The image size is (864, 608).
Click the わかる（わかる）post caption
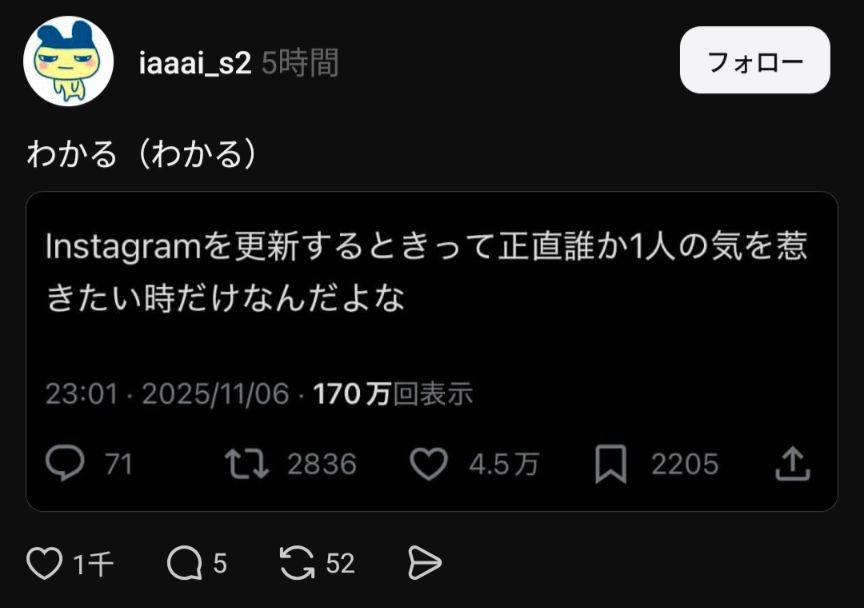coord(142,154)
